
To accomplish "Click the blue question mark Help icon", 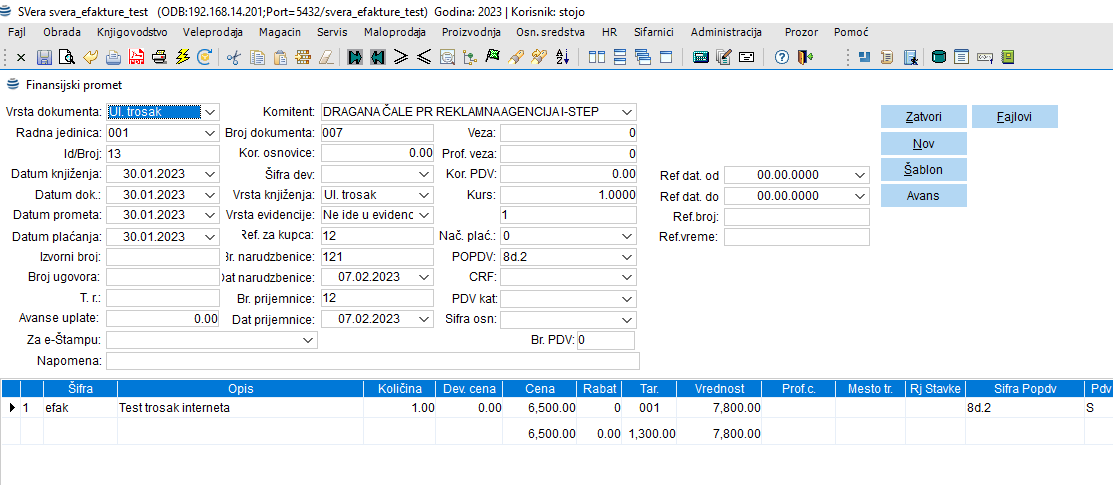I will pyautogui.click(x=783, y=57).
